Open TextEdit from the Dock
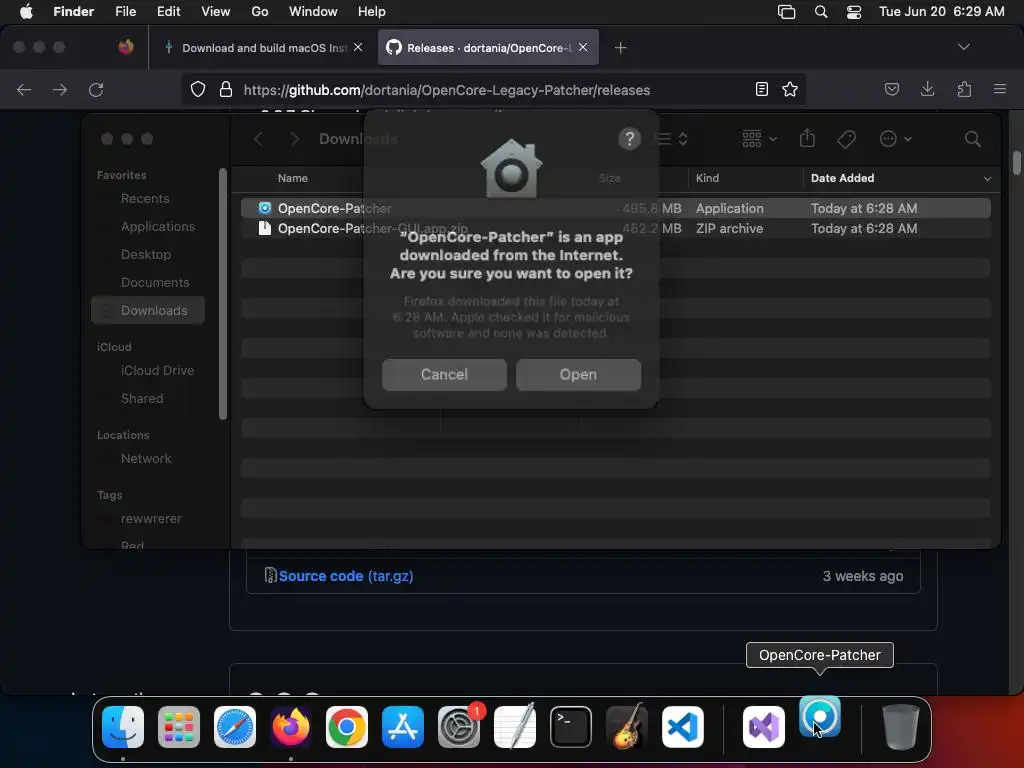 point(515,727)
